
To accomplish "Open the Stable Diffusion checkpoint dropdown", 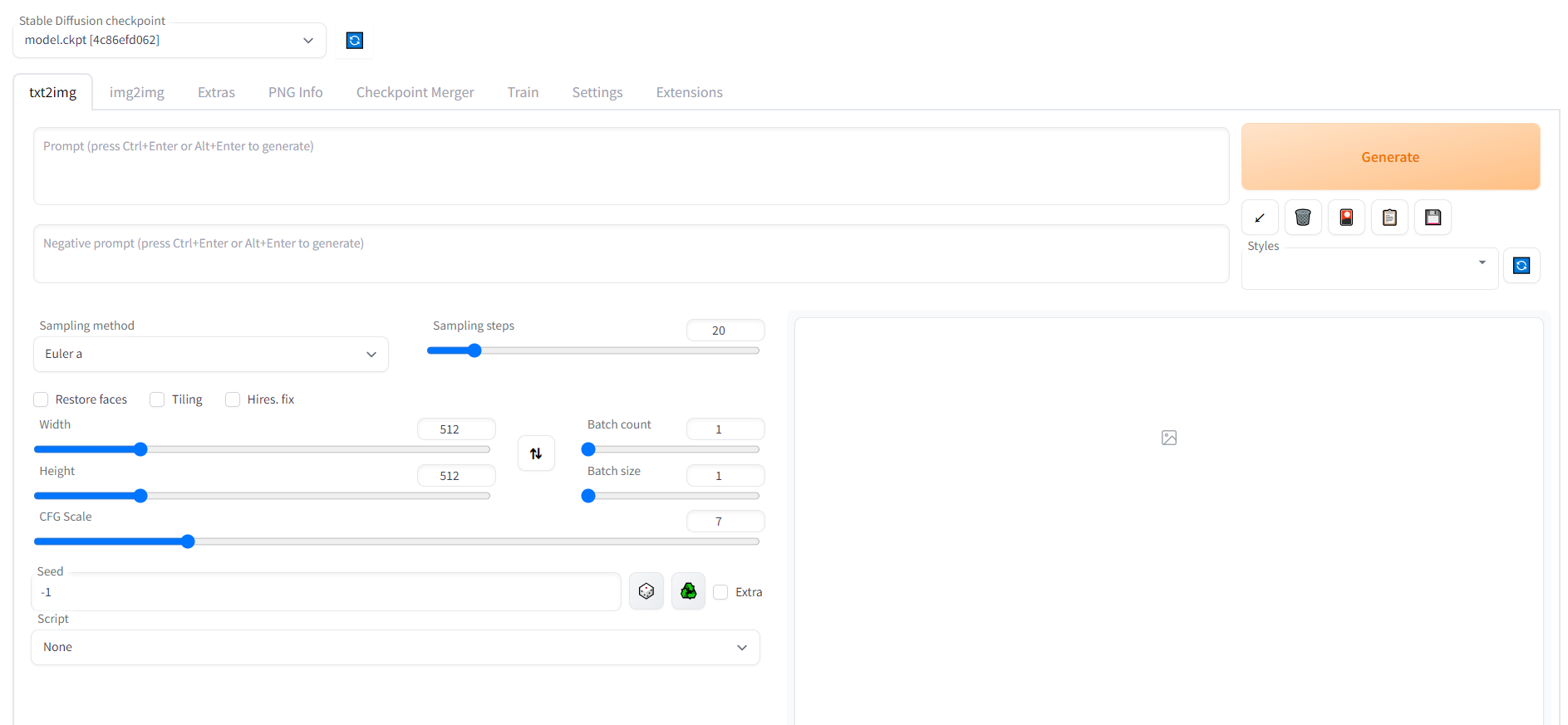I will (x=170, y=41).
